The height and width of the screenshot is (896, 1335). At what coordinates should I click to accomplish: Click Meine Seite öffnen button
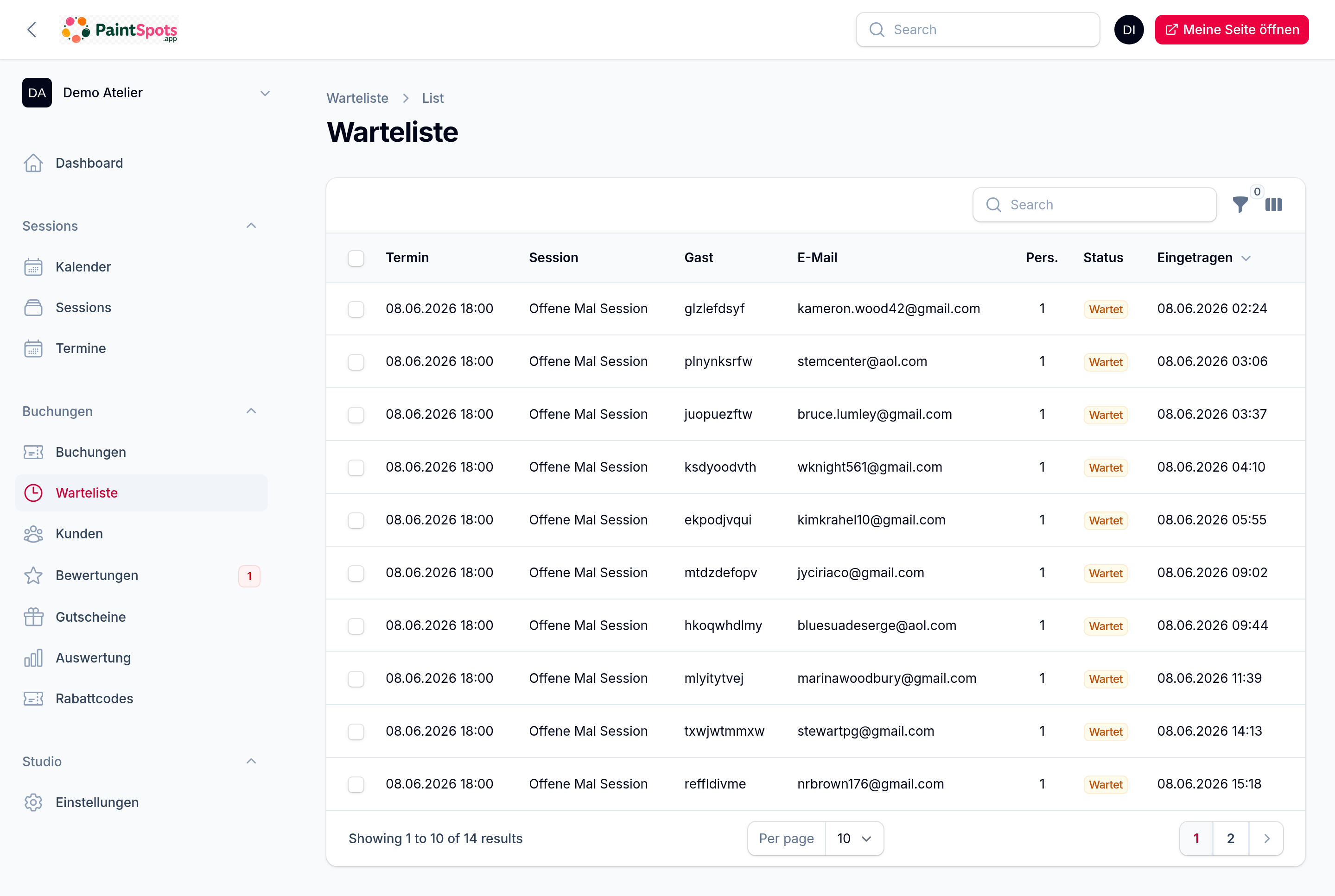[x=1232, y=30]
